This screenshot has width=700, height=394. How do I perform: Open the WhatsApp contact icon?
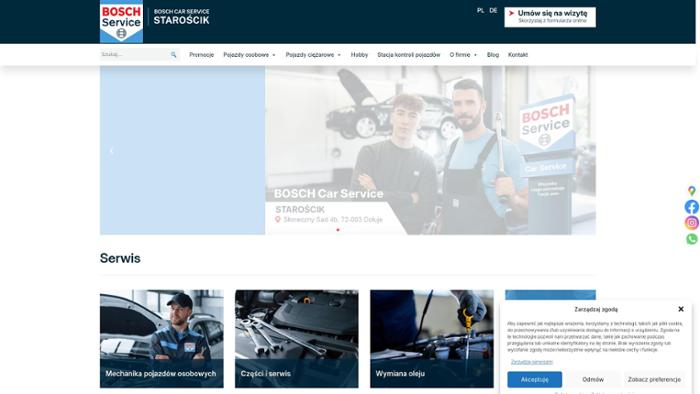pyautogui.click(x=692, y=239)
